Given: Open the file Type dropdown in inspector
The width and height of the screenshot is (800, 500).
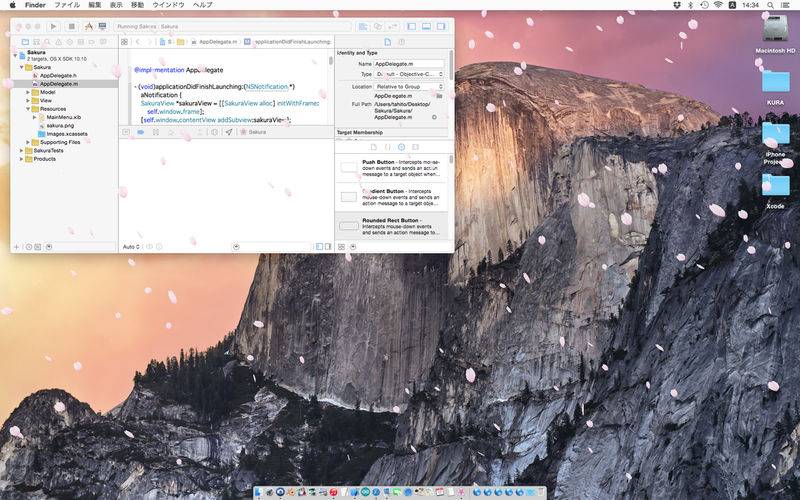Looking at the screenshot, I should click(x=409, y=74).
